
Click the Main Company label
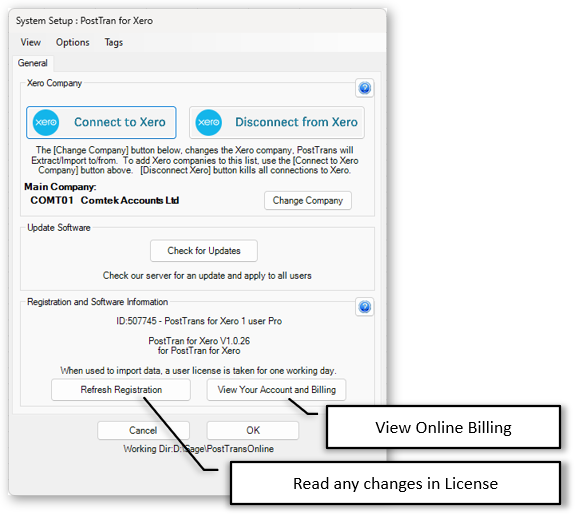coord(60,187)
